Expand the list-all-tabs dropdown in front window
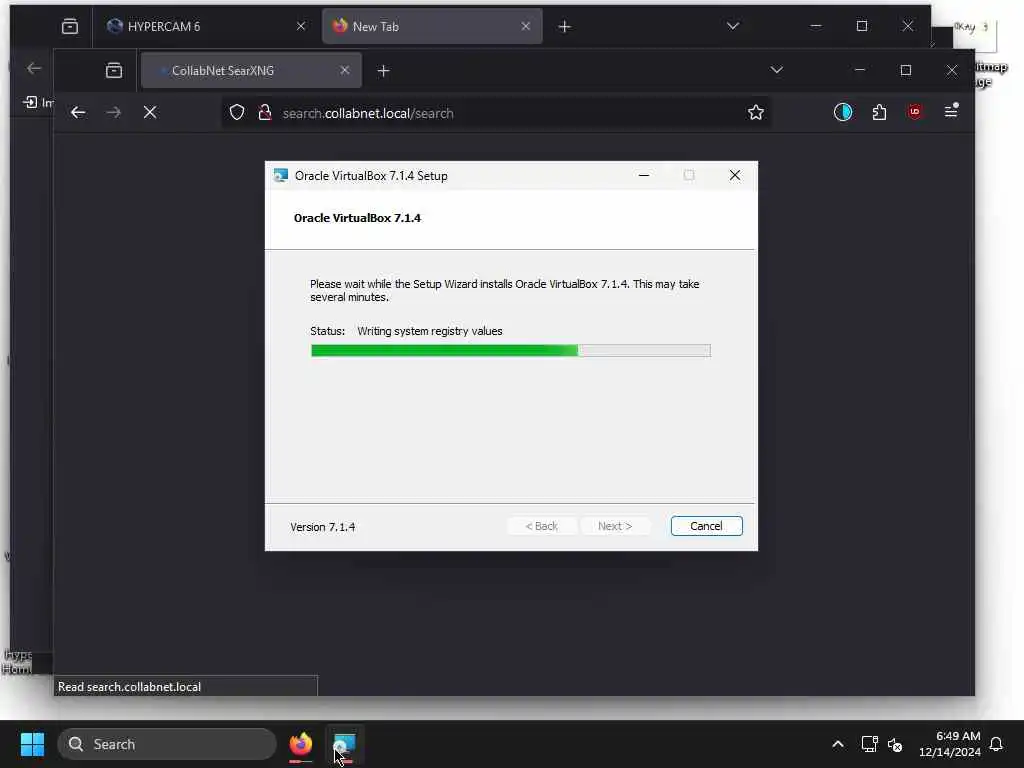This screenshot has width=1024, height=768. point(776,70)
